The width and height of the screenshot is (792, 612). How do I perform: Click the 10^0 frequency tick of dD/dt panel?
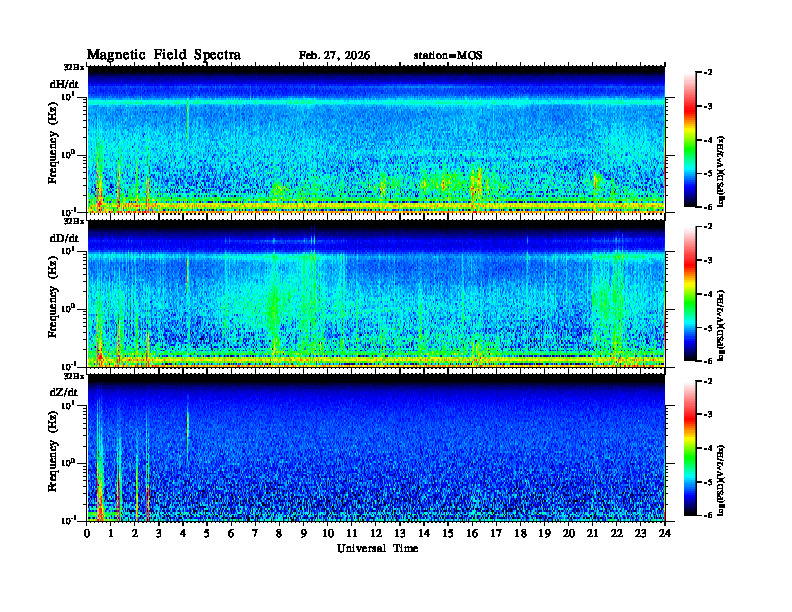(68, 308)
